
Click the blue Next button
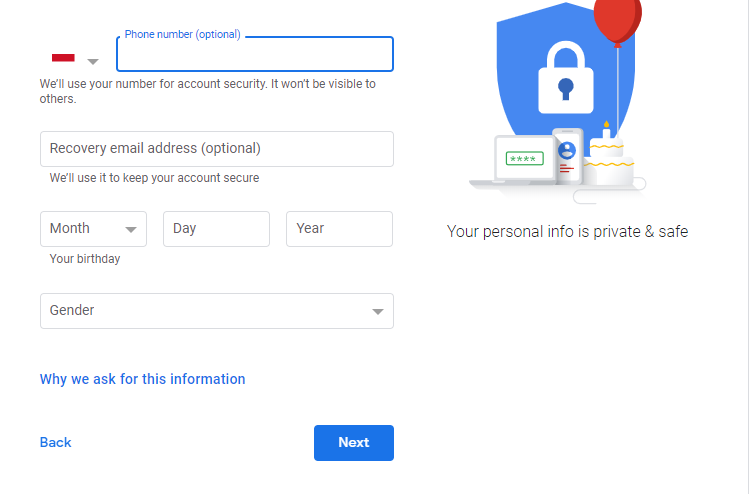(x=354, y=443)
